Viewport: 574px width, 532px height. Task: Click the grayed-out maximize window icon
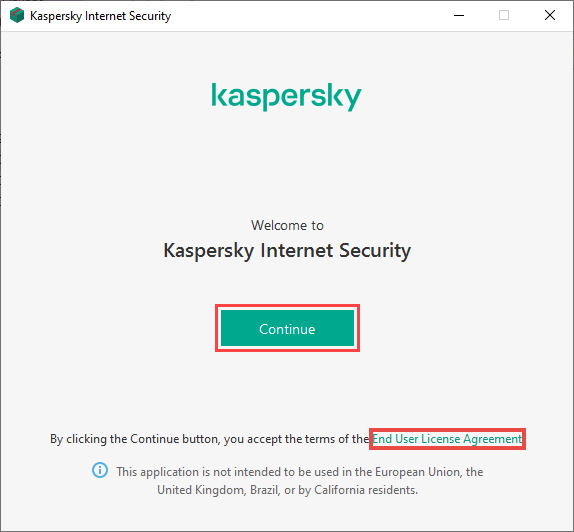pos(504,15)
